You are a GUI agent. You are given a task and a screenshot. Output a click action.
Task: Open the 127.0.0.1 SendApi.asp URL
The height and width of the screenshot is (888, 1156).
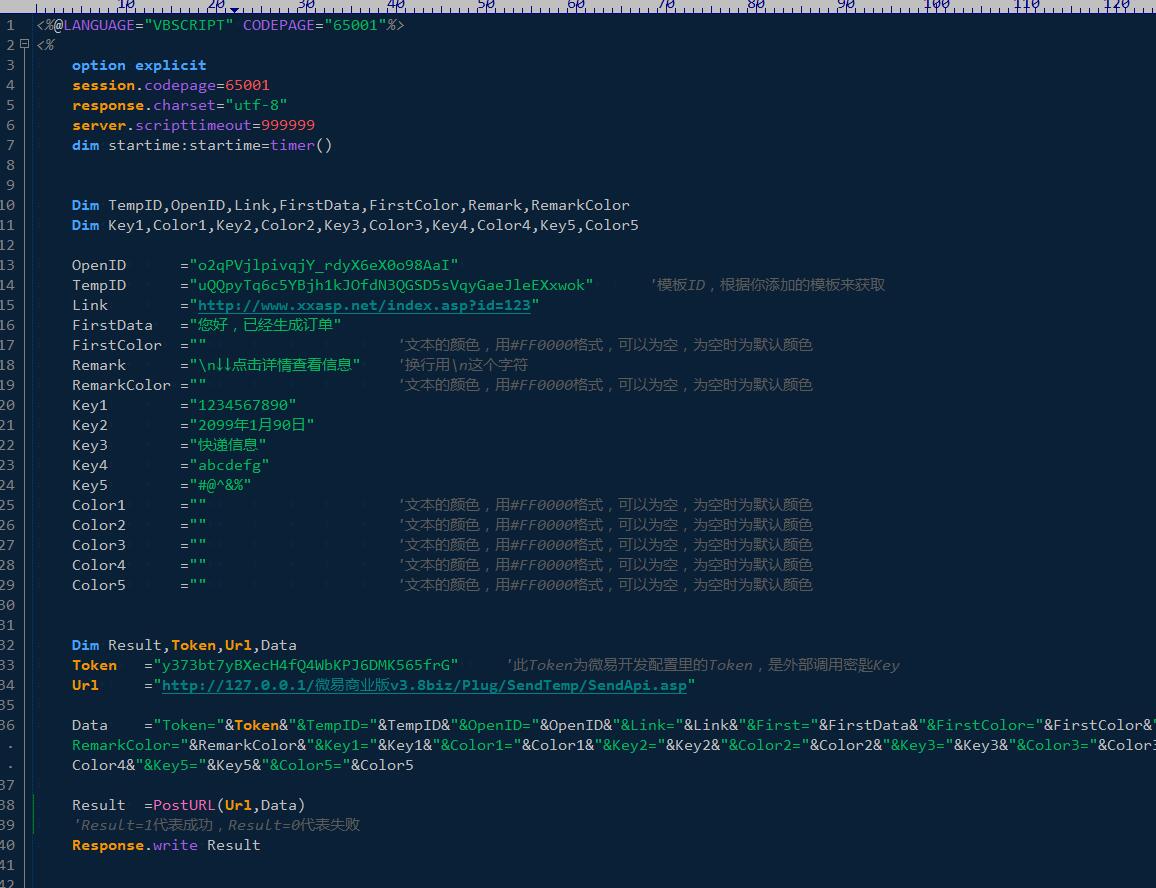click(424, 685)
